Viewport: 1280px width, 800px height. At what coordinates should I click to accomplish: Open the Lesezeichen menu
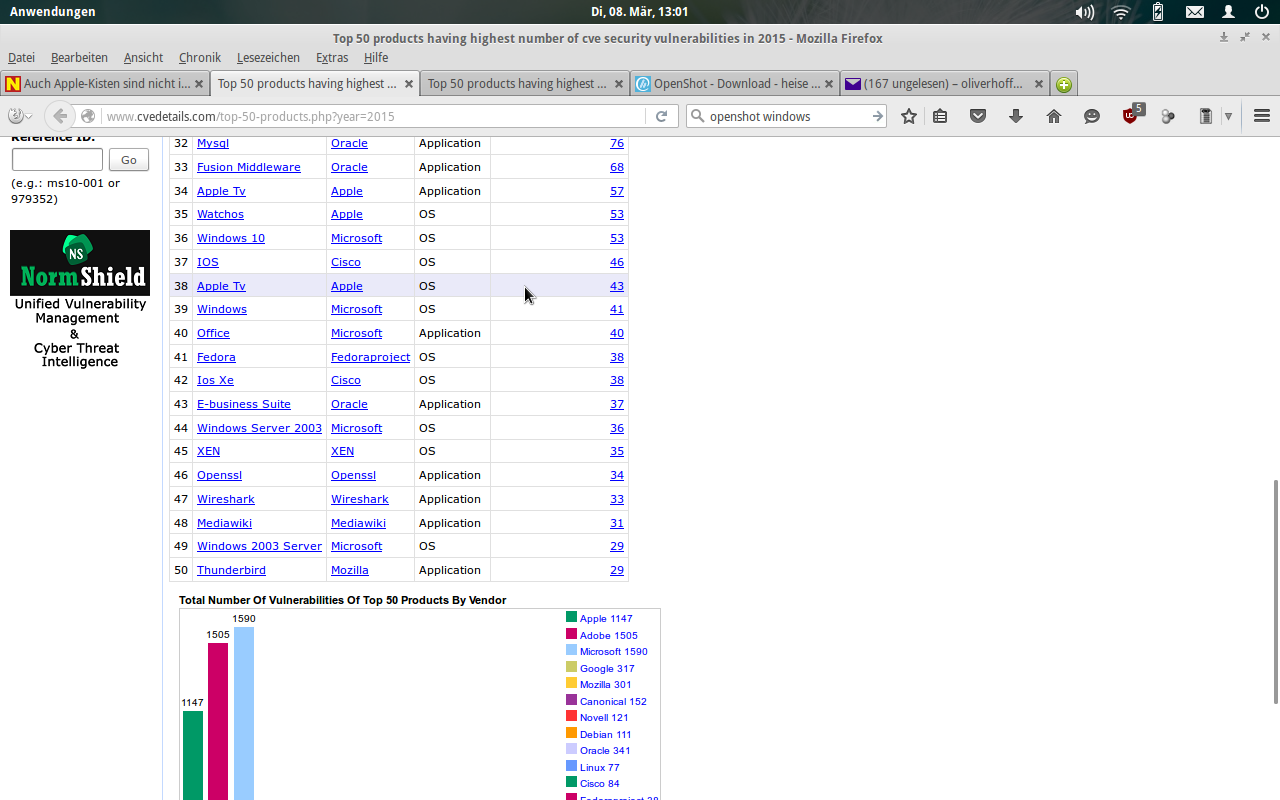pos(268,58)
